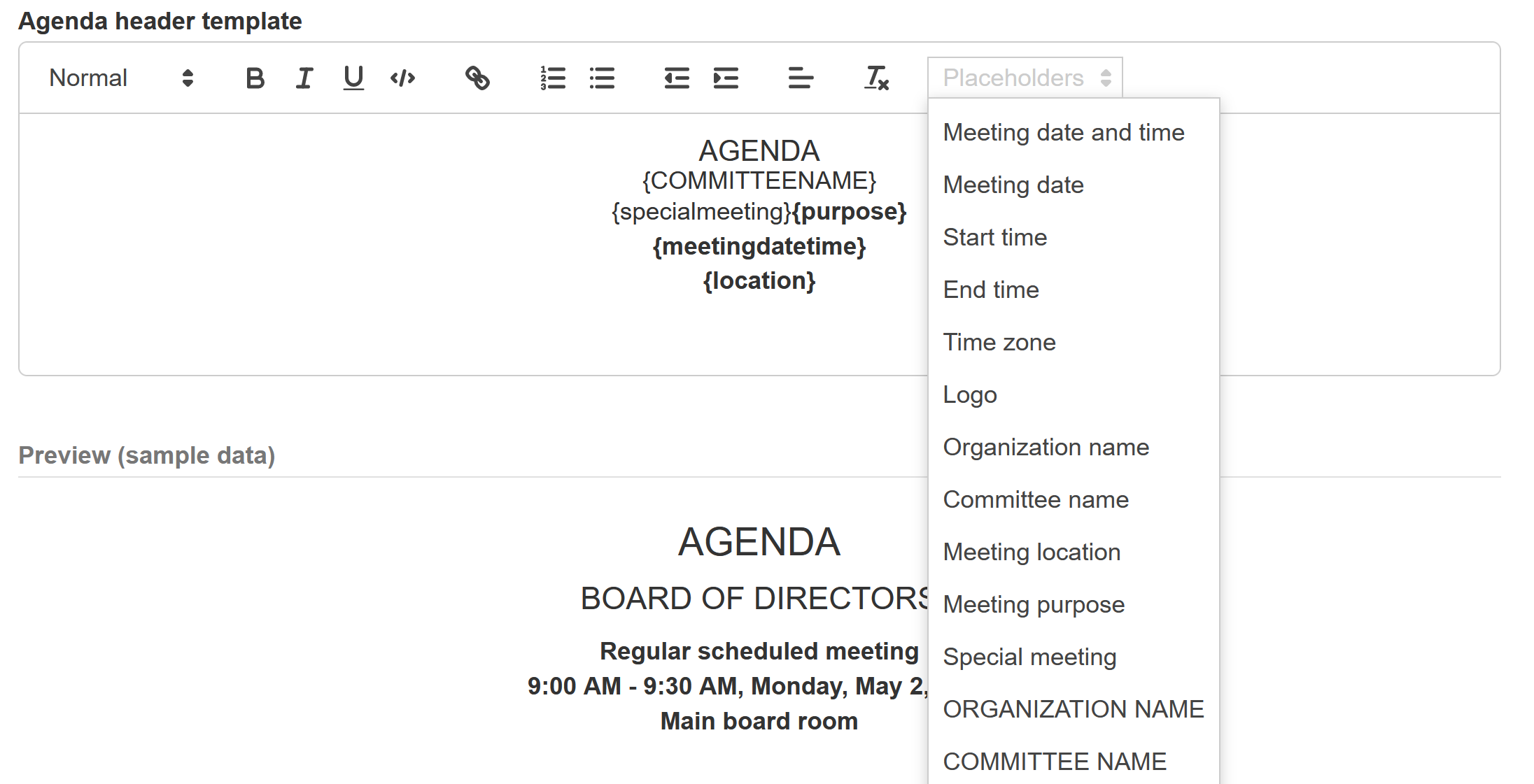The height and width of the screenshot is (784, 1534).
Task: Increase indent of the text
Action: [x=726, y=78]
